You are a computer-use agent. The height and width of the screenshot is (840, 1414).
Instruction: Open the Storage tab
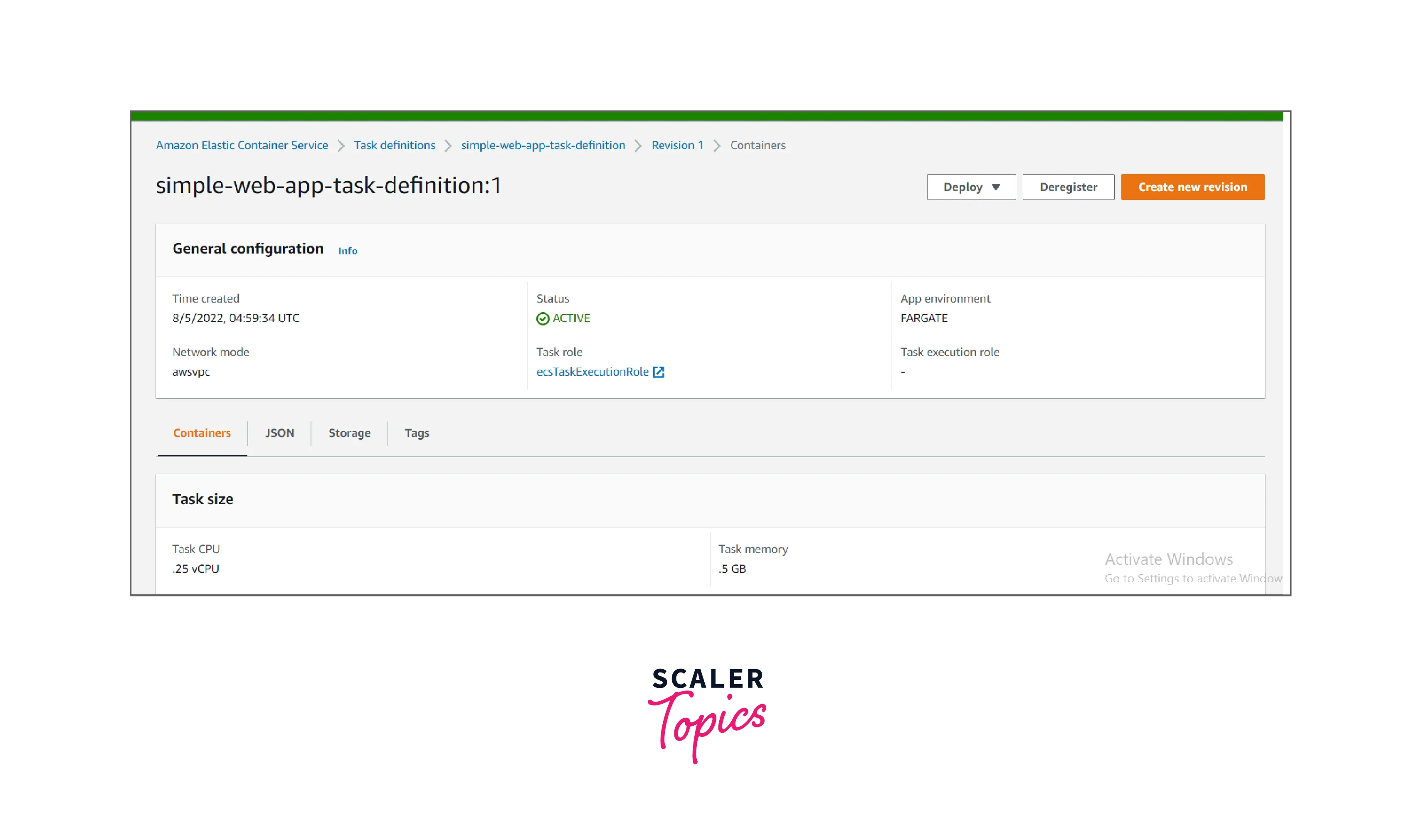(349, 433)
